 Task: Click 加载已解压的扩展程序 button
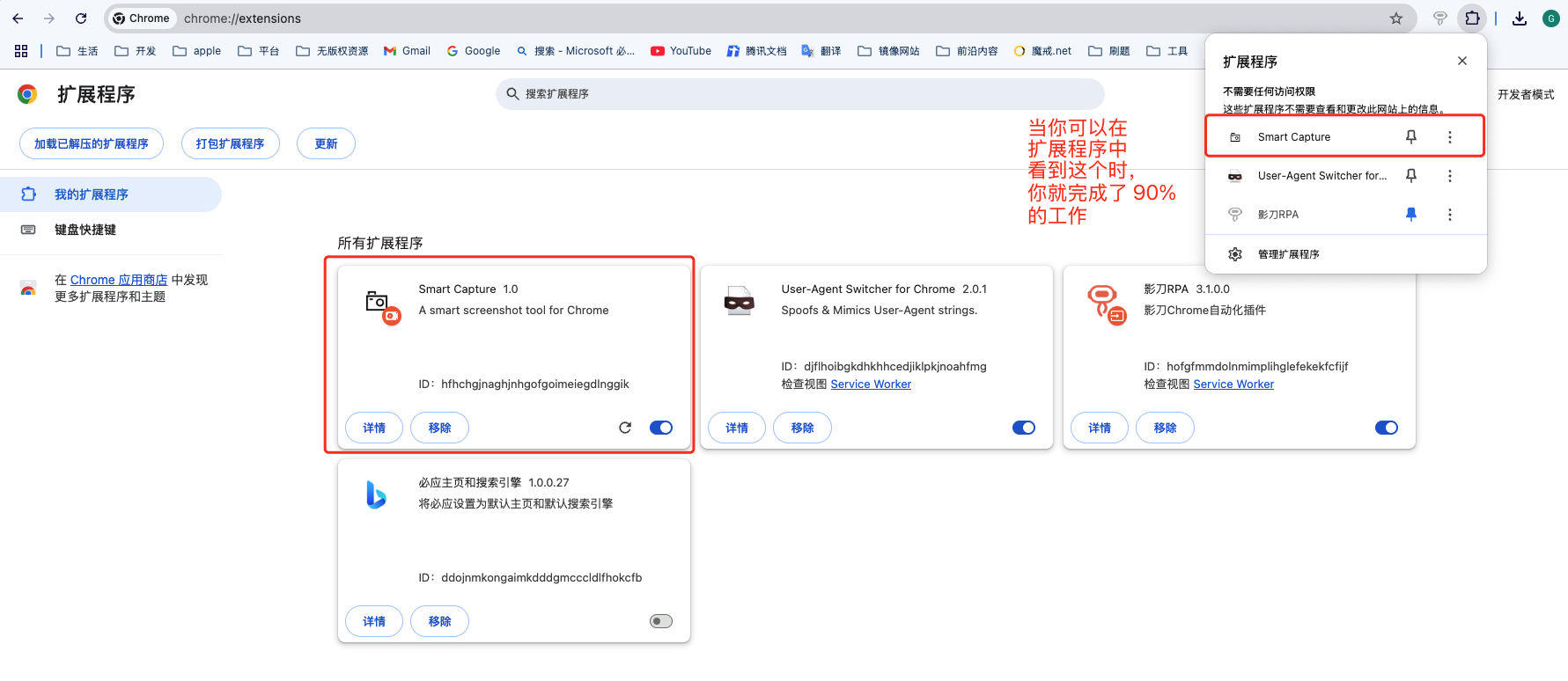point(92,143)
